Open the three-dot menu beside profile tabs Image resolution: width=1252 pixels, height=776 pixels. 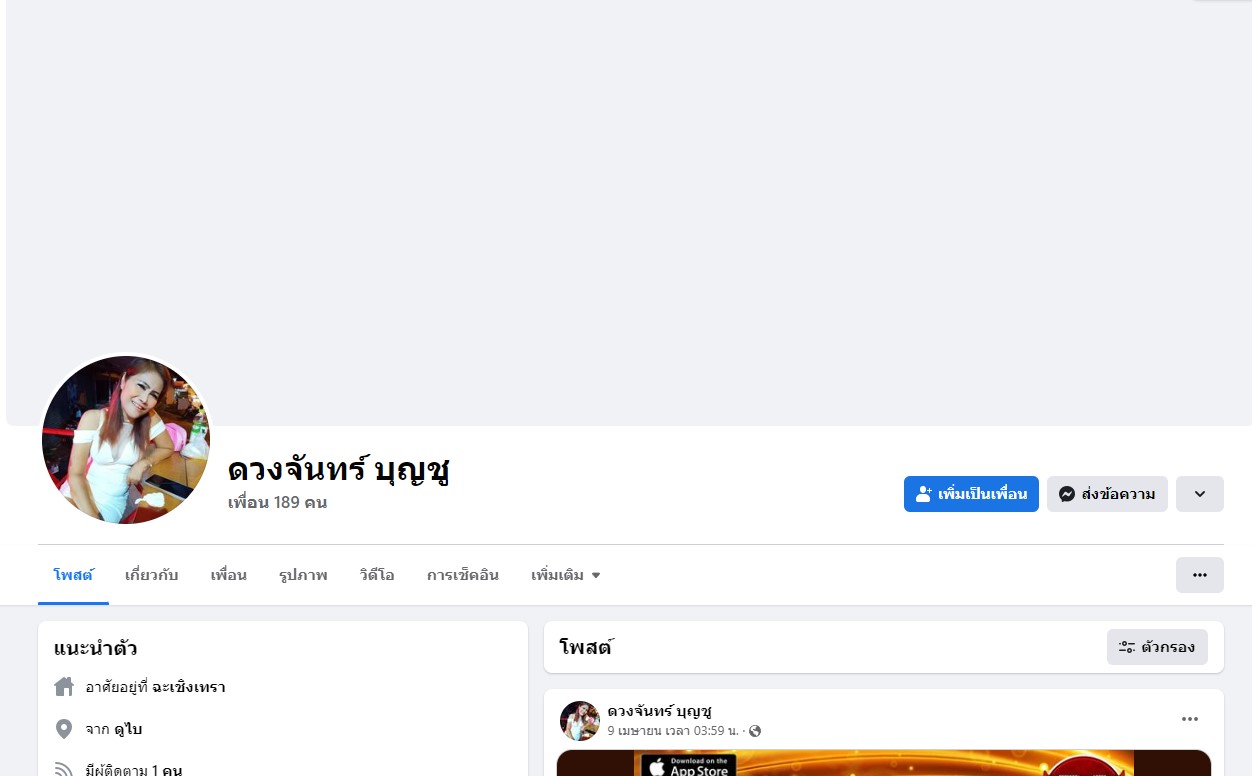[1200, 575]
